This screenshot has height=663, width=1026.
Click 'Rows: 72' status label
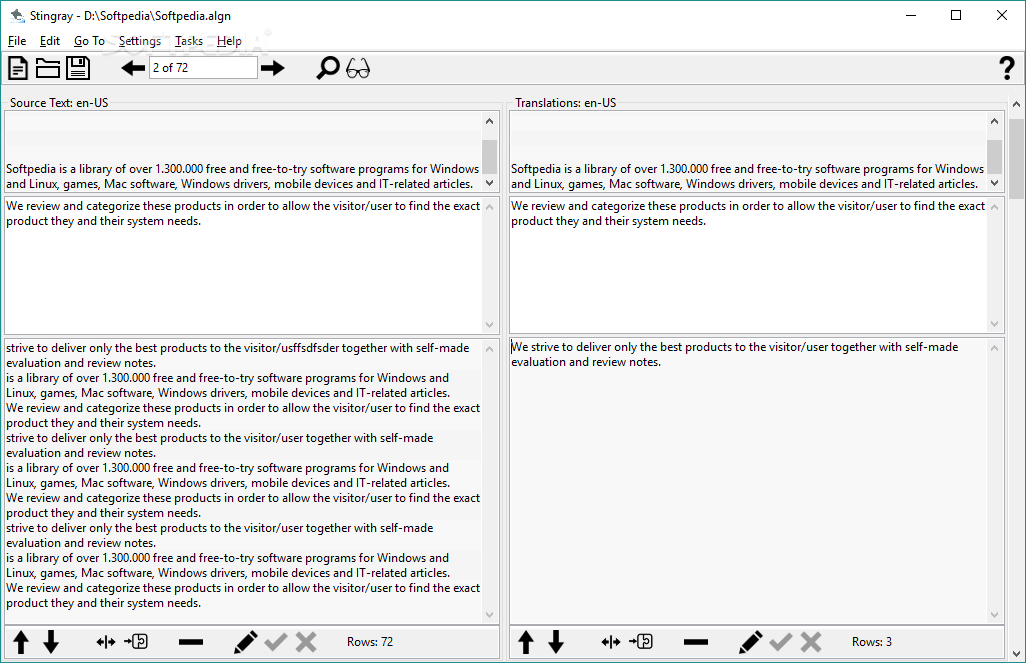(x=370, y=642)
